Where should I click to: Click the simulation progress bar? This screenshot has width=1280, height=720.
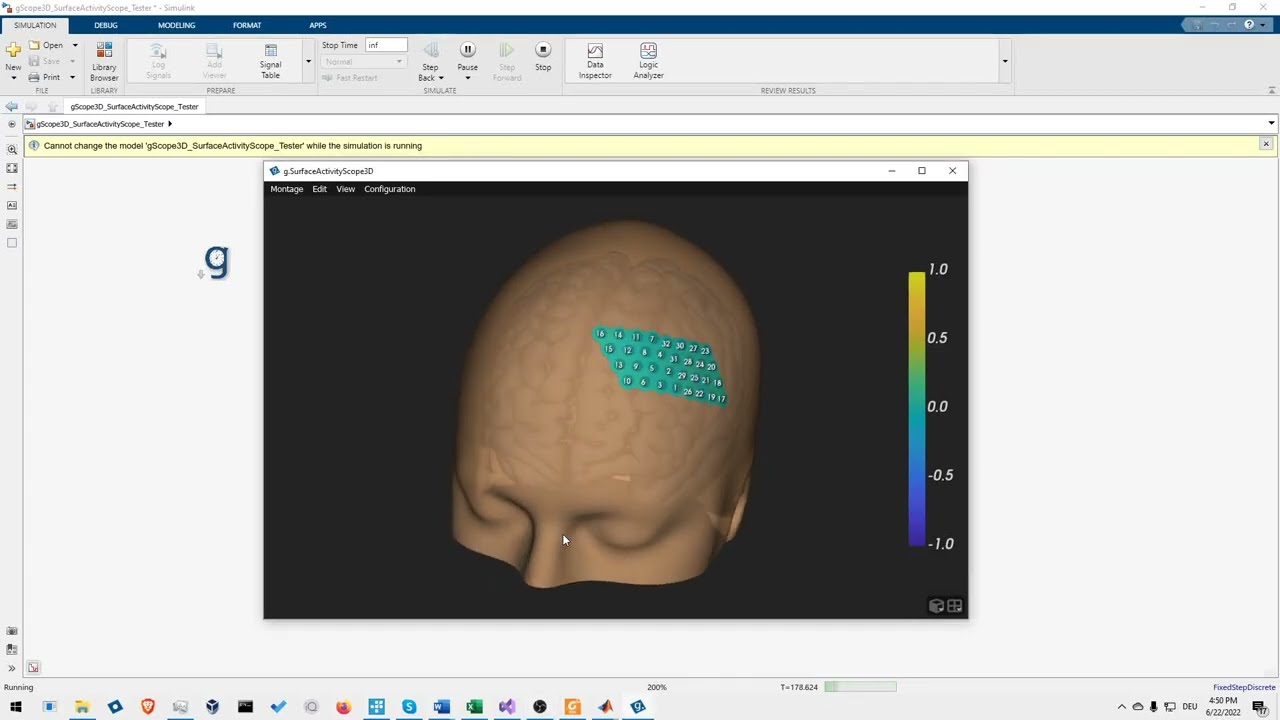tap(860, 687)
